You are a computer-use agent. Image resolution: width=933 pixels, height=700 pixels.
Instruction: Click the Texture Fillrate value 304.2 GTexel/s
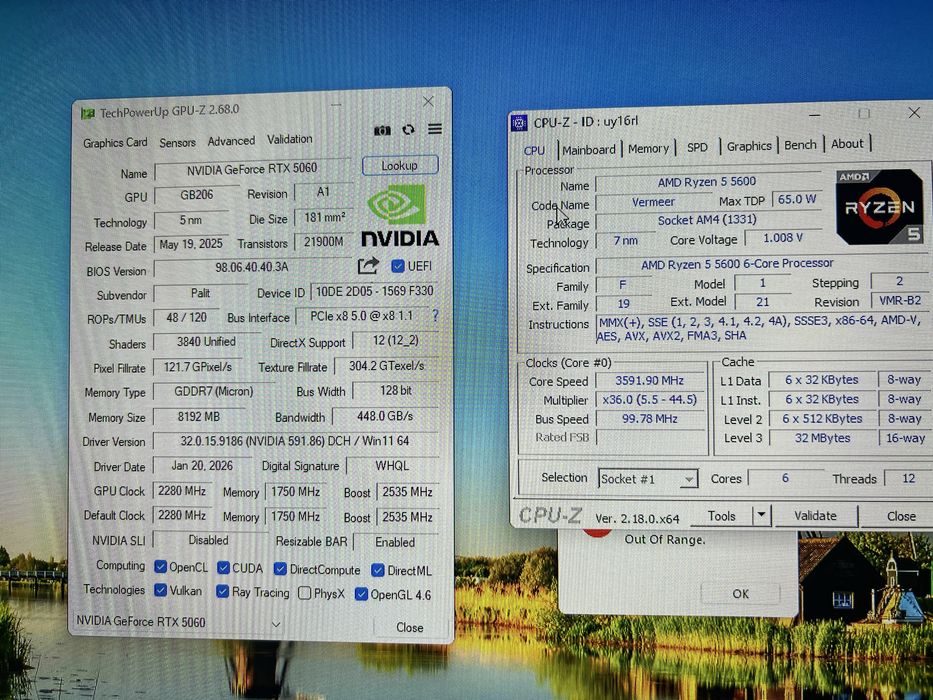click(387, 366)
